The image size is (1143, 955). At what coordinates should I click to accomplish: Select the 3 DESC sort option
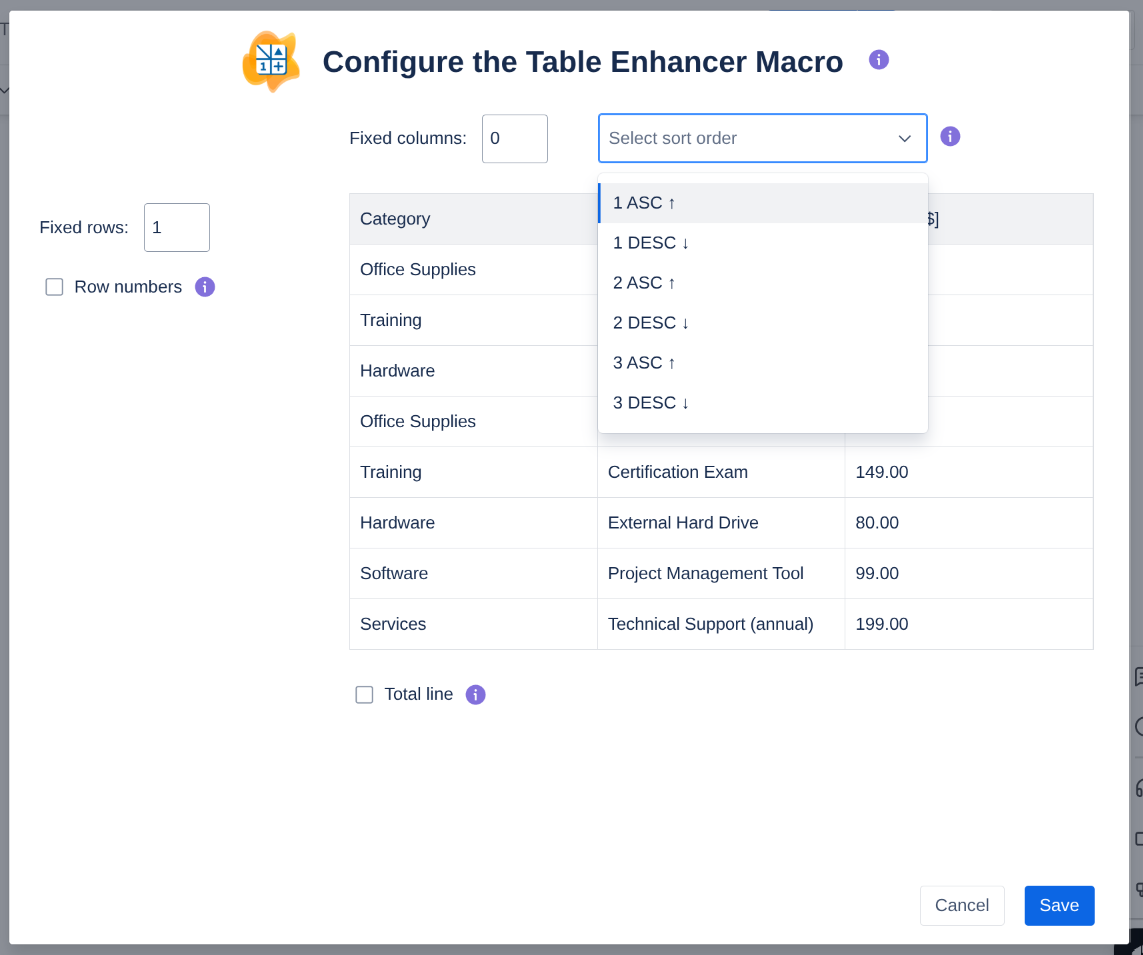651,403
